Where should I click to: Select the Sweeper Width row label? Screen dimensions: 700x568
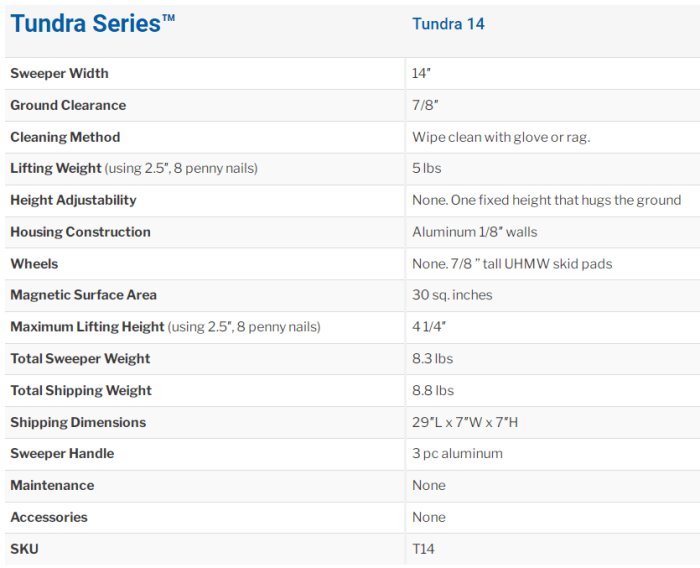[x=59, y=73]
